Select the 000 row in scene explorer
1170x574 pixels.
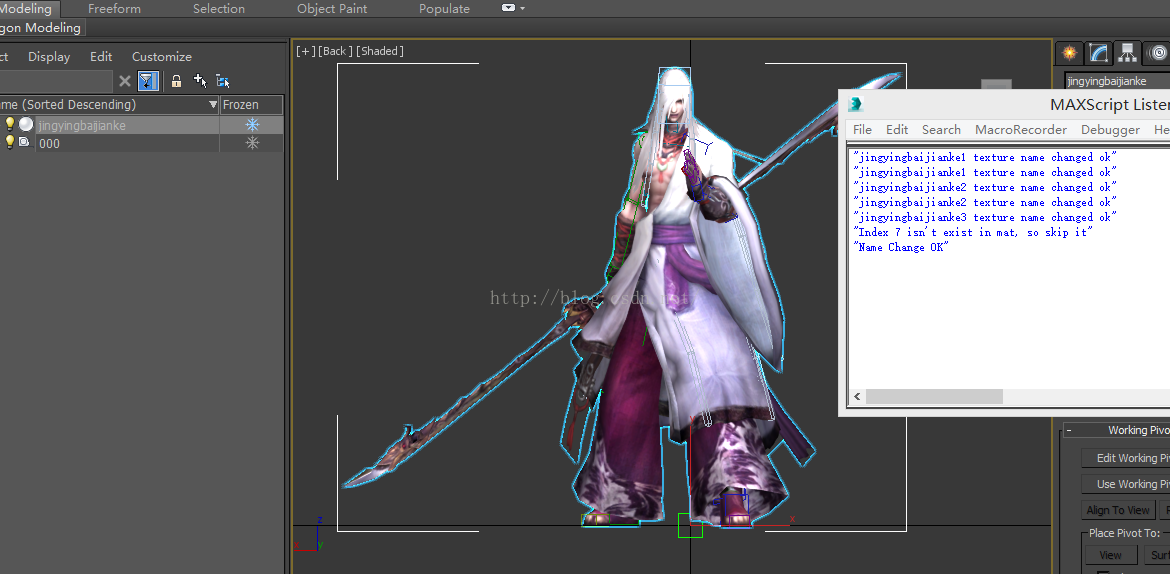point(142,143)
